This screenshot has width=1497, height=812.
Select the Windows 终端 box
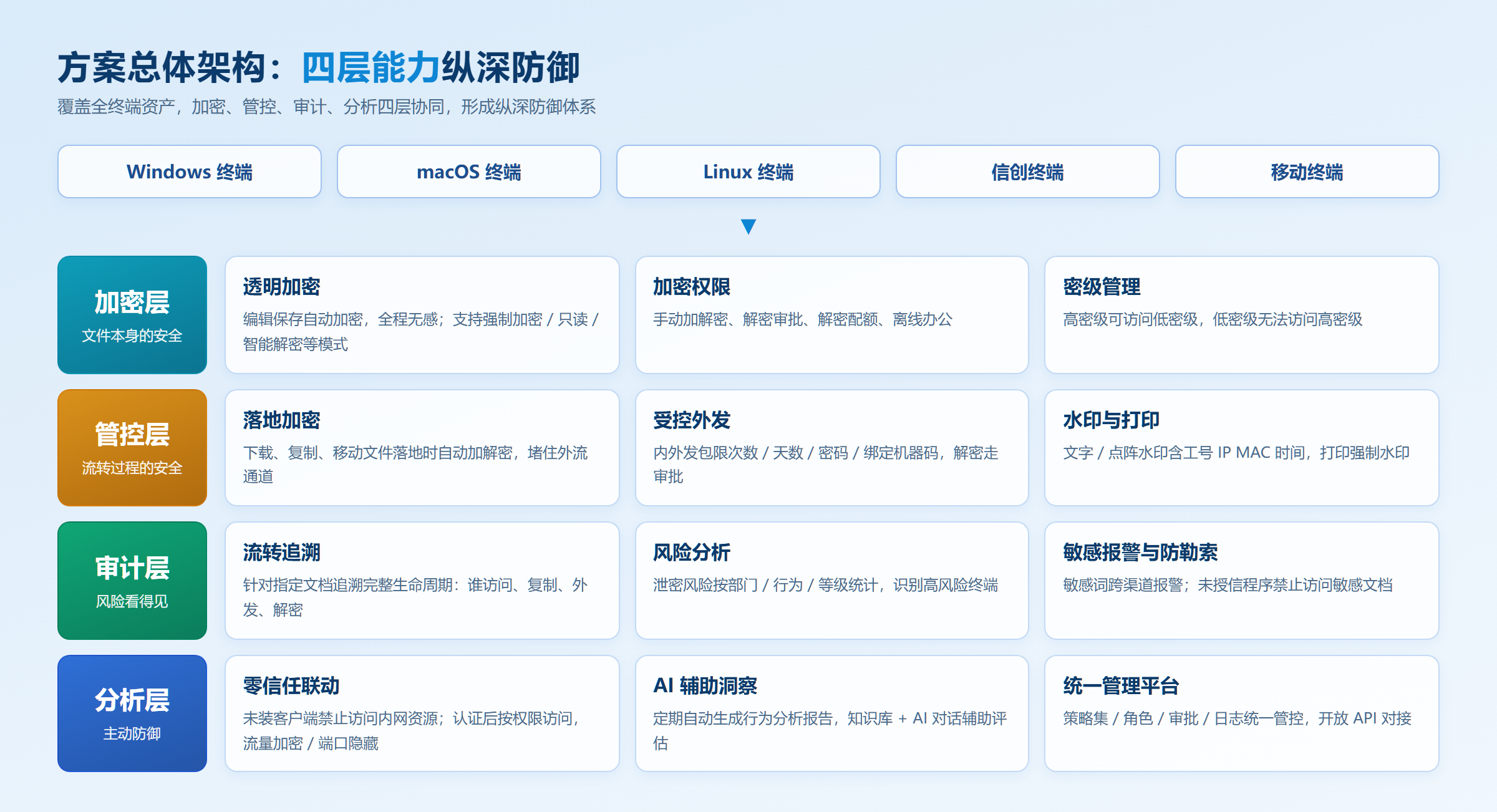(x=190, y=172)
